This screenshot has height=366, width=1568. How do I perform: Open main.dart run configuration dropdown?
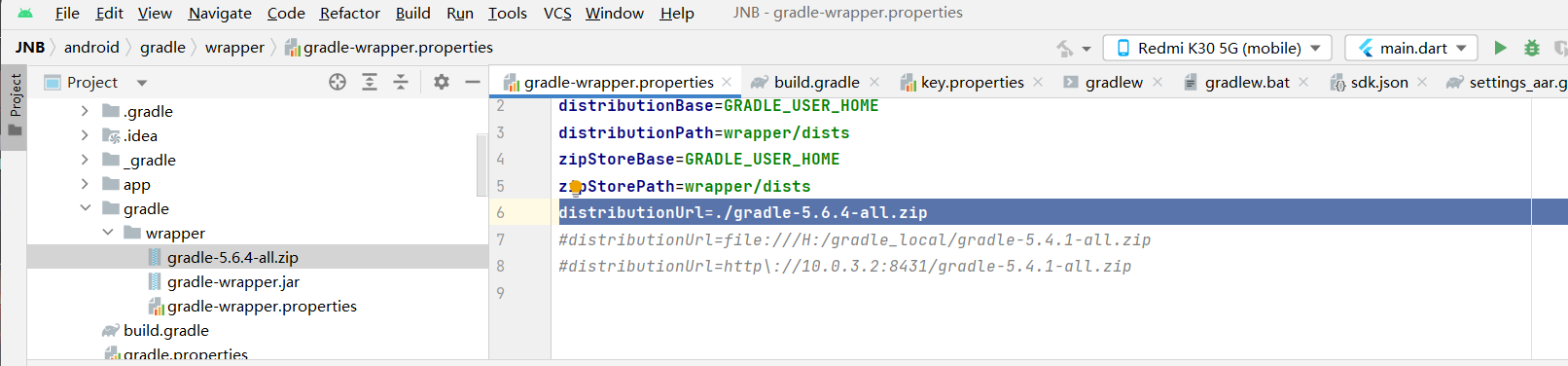[x=1411, y=48]
